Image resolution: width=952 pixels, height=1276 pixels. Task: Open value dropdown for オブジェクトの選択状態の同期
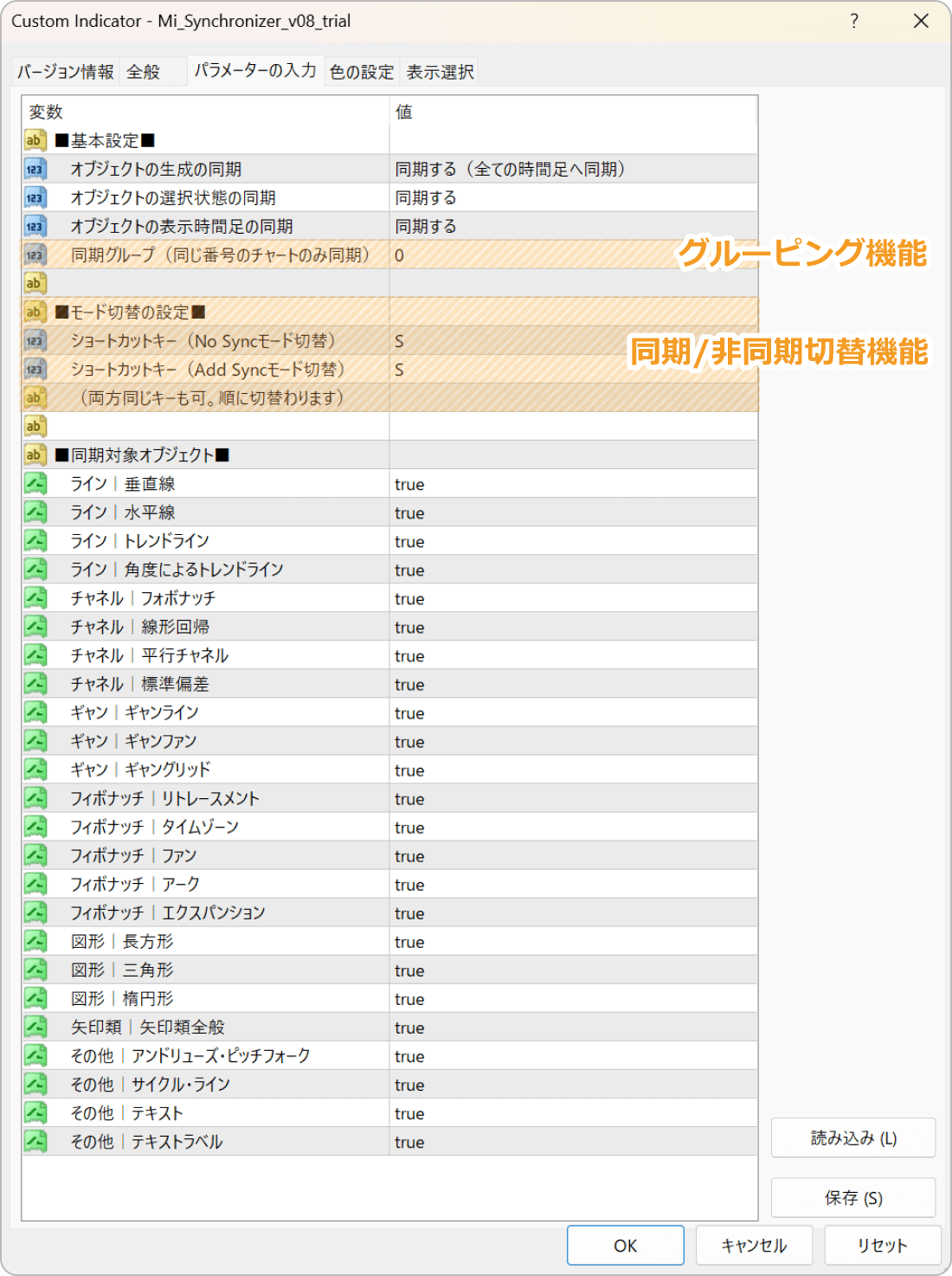pos(573,197)
